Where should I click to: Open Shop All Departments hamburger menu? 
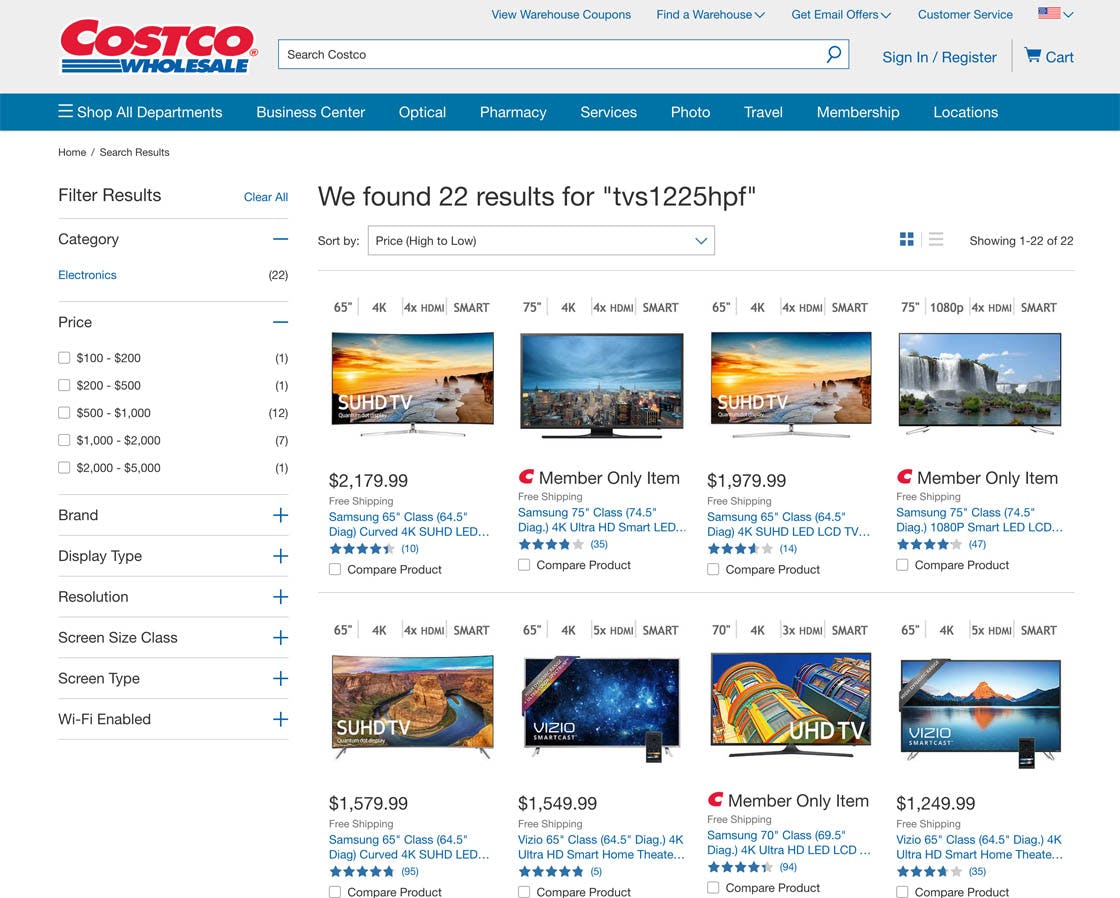coord(66,112)
